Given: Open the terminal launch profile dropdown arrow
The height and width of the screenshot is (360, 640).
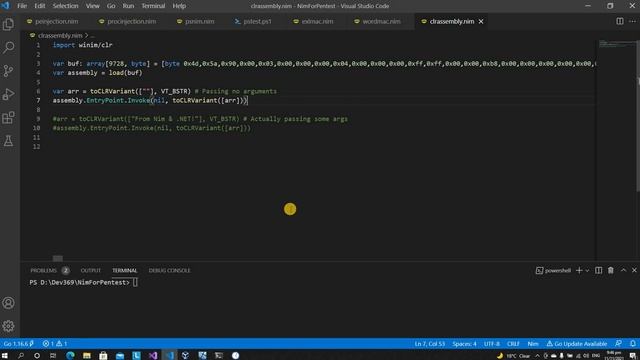Looking at the screenshot, I should pos(587,270).
